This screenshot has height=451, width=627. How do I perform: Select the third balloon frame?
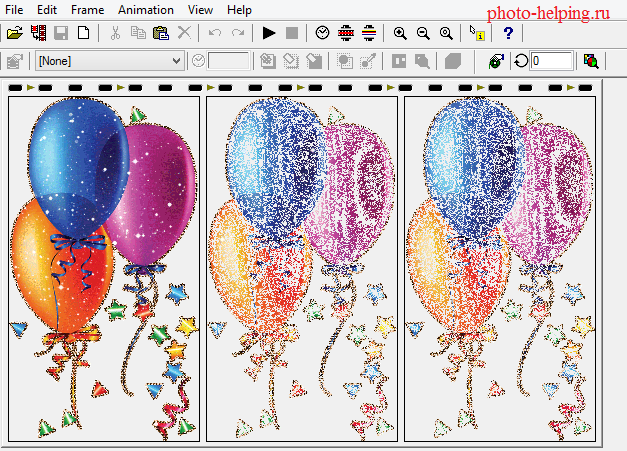(x=500, y=269)
